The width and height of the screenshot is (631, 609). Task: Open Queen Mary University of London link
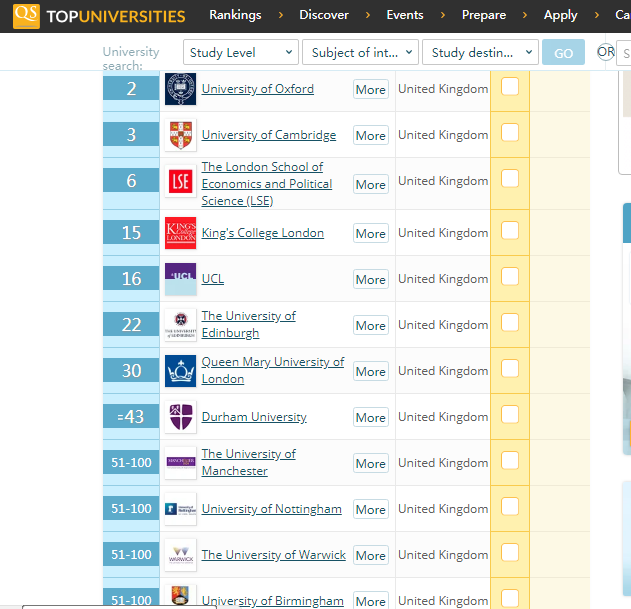(273, 370)
